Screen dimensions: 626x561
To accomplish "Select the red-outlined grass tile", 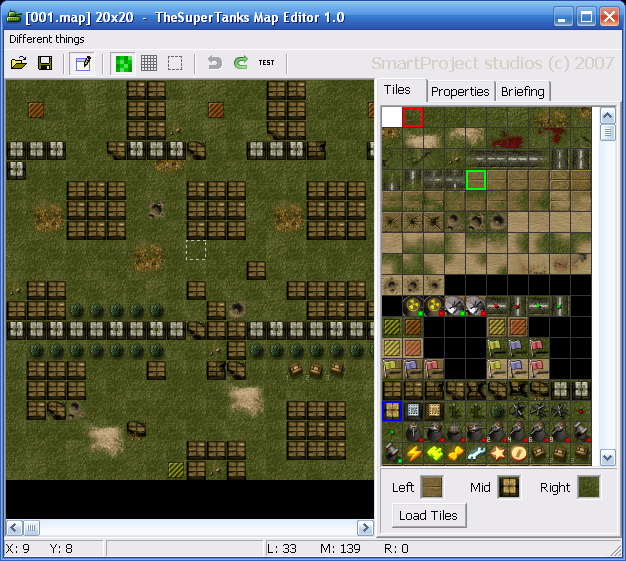I will pyautogui.click(x=413, y=117).
